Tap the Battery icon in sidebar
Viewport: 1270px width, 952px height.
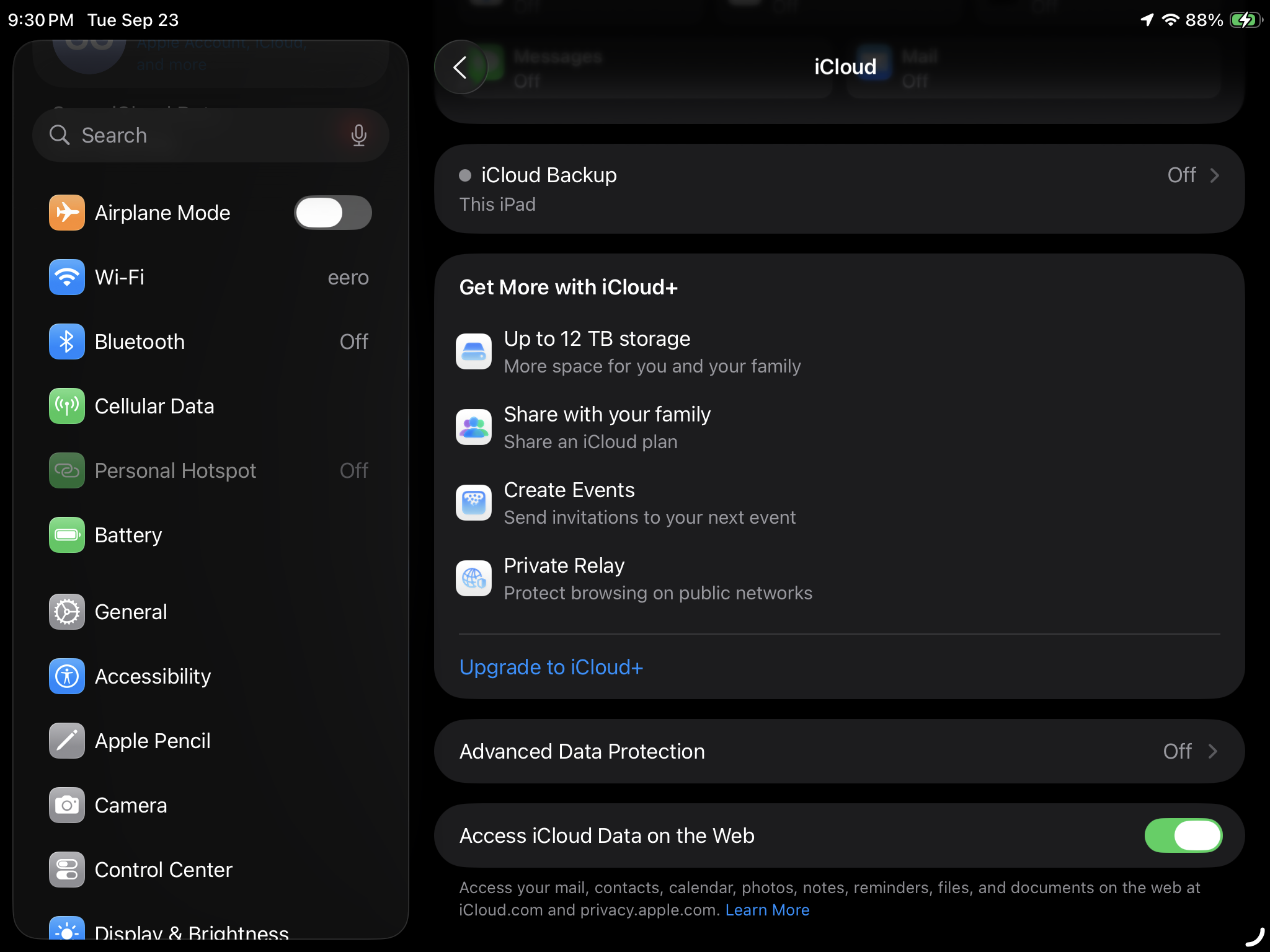click(67, 535)
